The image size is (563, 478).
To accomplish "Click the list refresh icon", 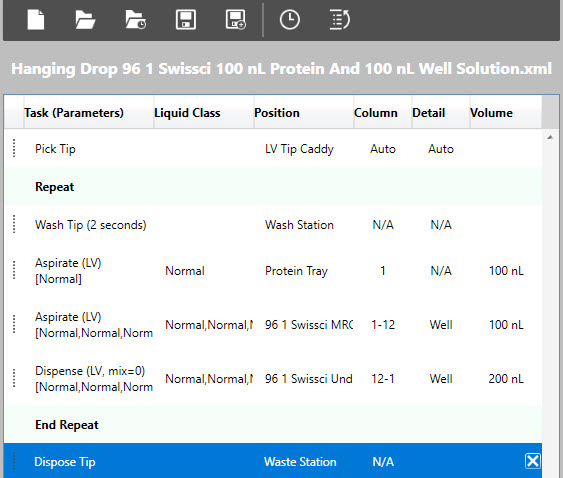I will point(339,20).
